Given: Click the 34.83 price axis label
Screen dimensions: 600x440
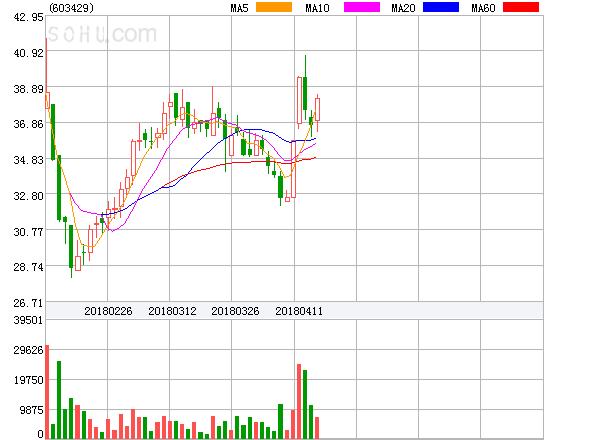Looking at the screenshot, I should point(28,160).
